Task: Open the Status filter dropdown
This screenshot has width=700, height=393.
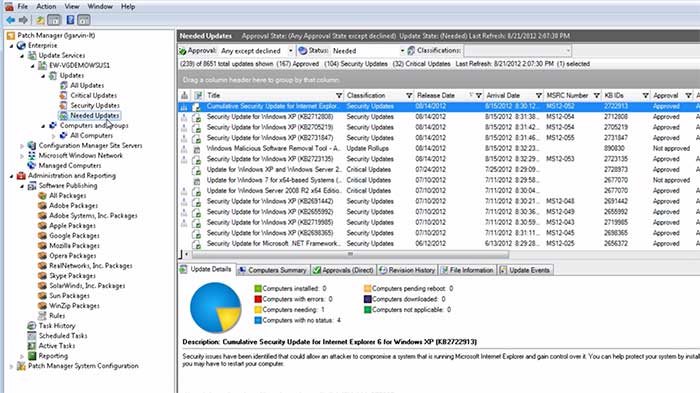Action: (402, 51)
